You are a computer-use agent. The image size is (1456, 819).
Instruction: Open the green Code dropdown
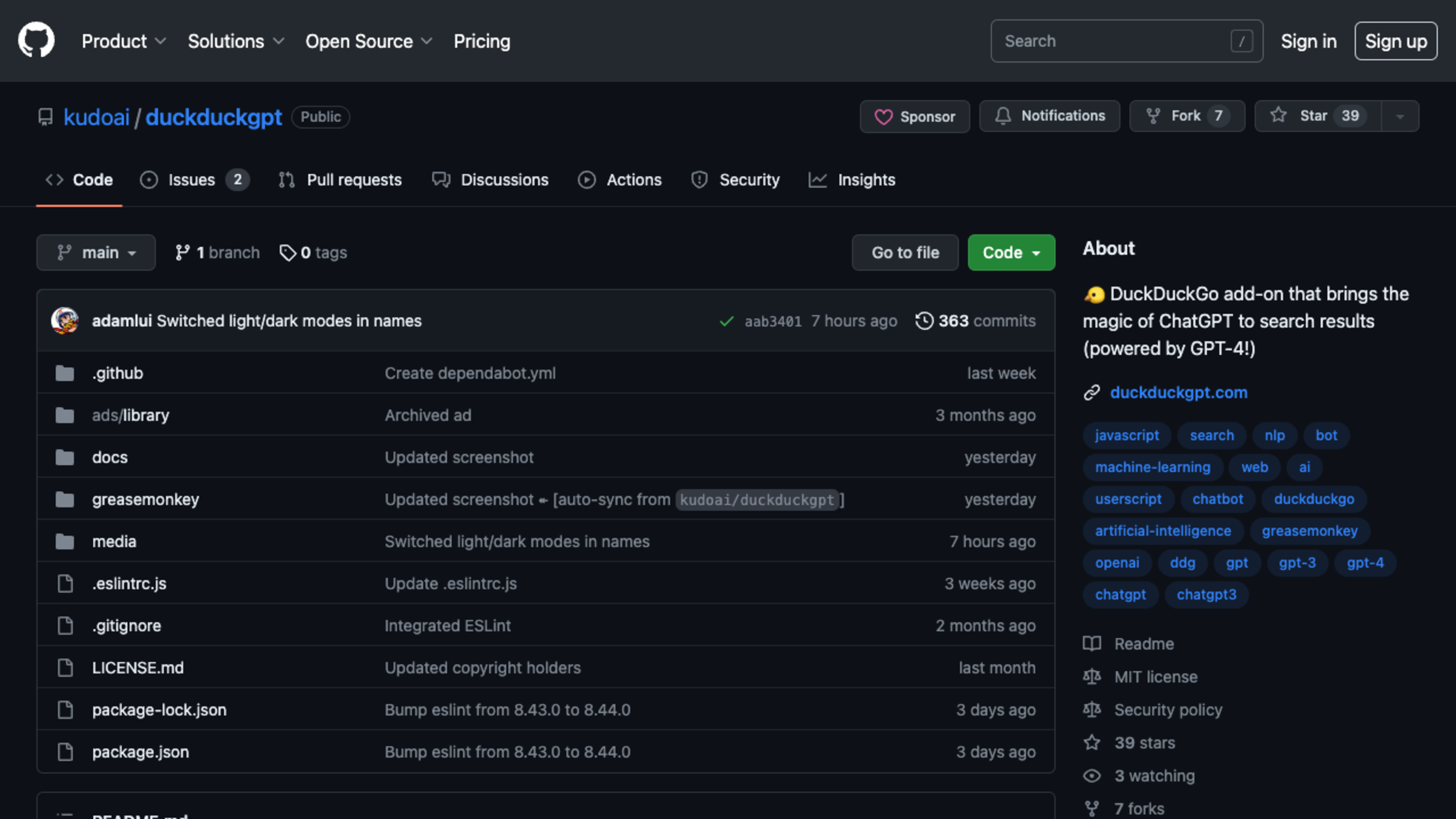point(1011,253)
